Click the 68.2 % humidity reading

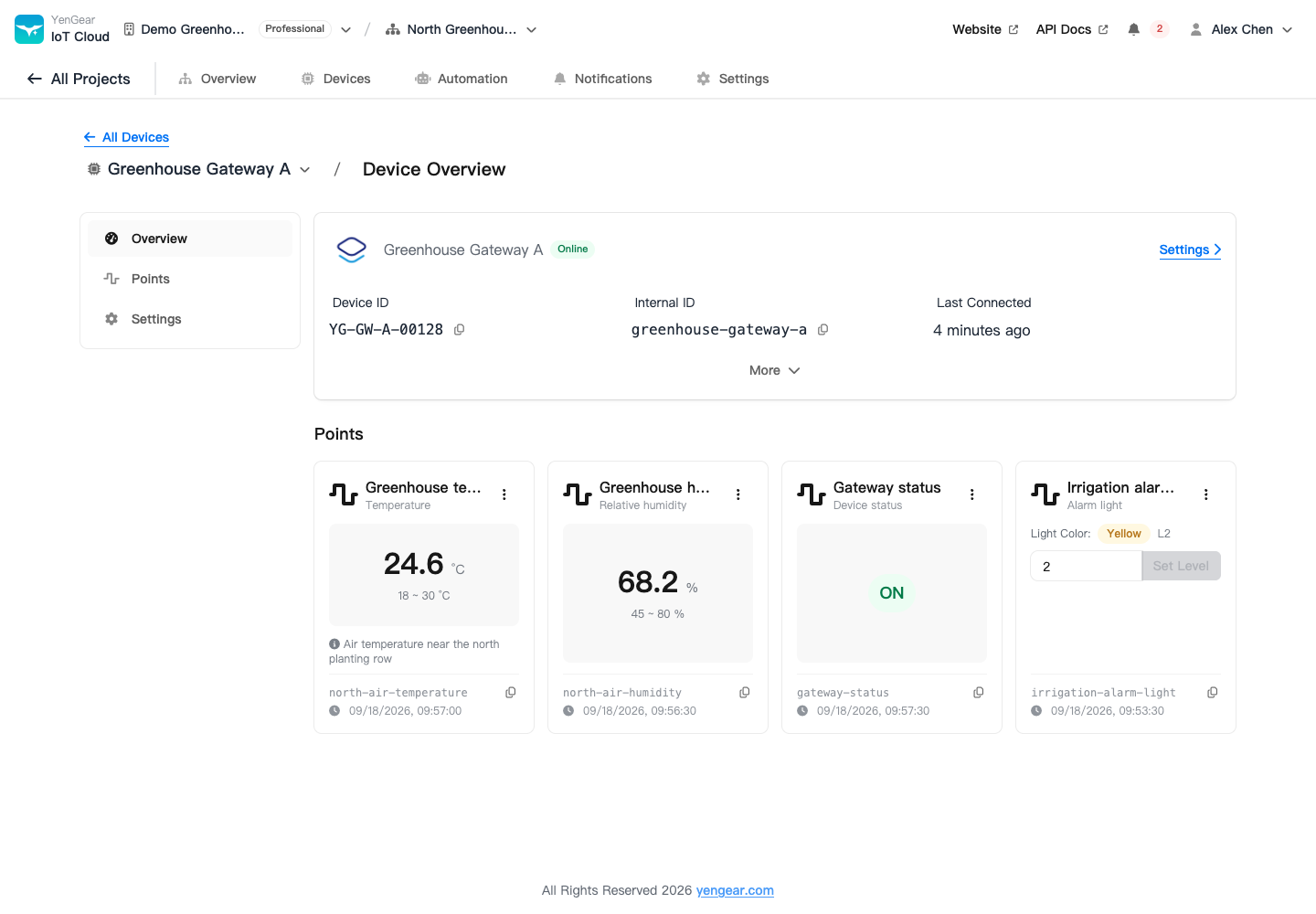tap(658, 583)
